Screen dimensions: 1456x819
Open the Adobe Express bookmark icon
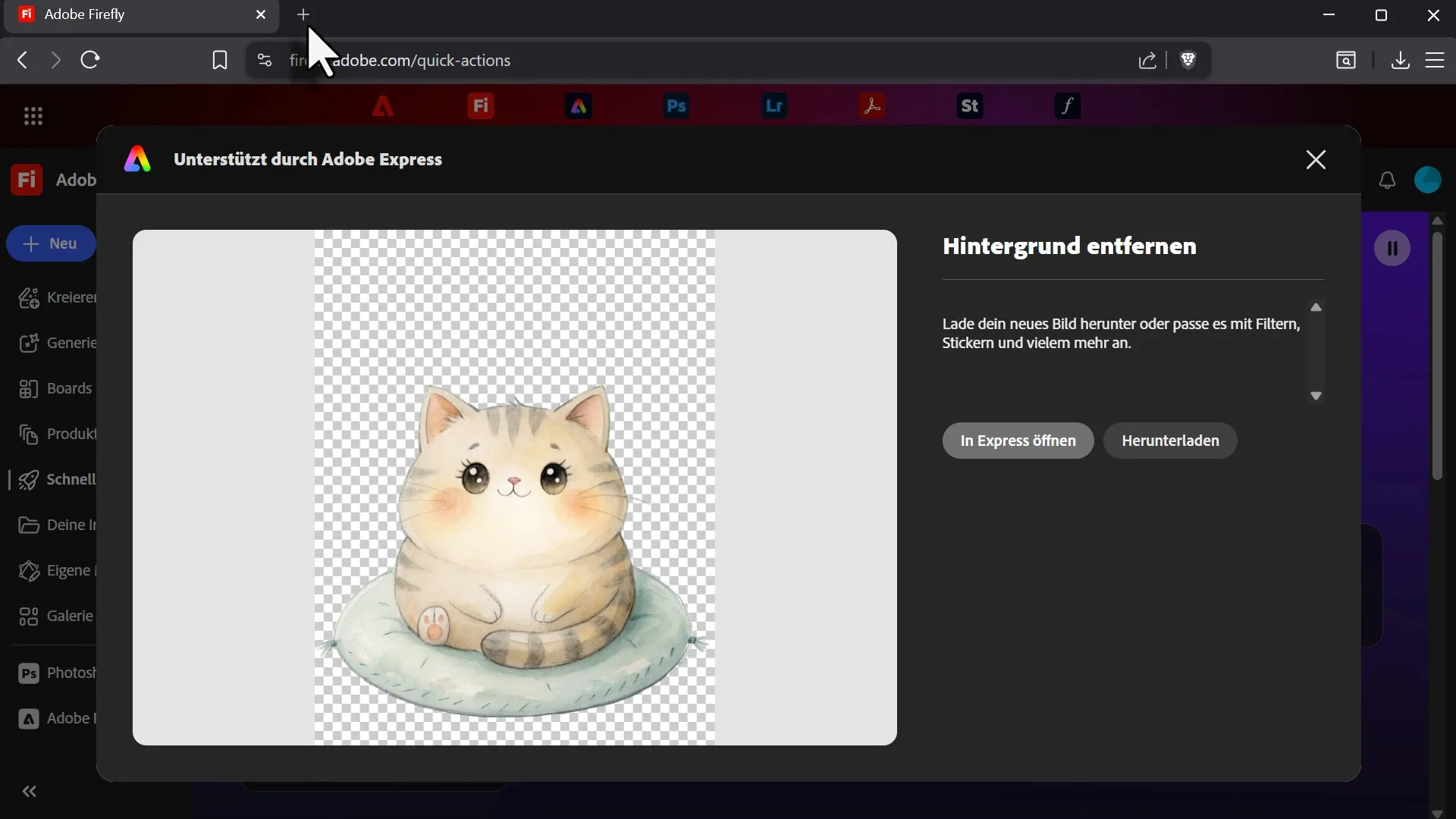(x=578, y=106)
